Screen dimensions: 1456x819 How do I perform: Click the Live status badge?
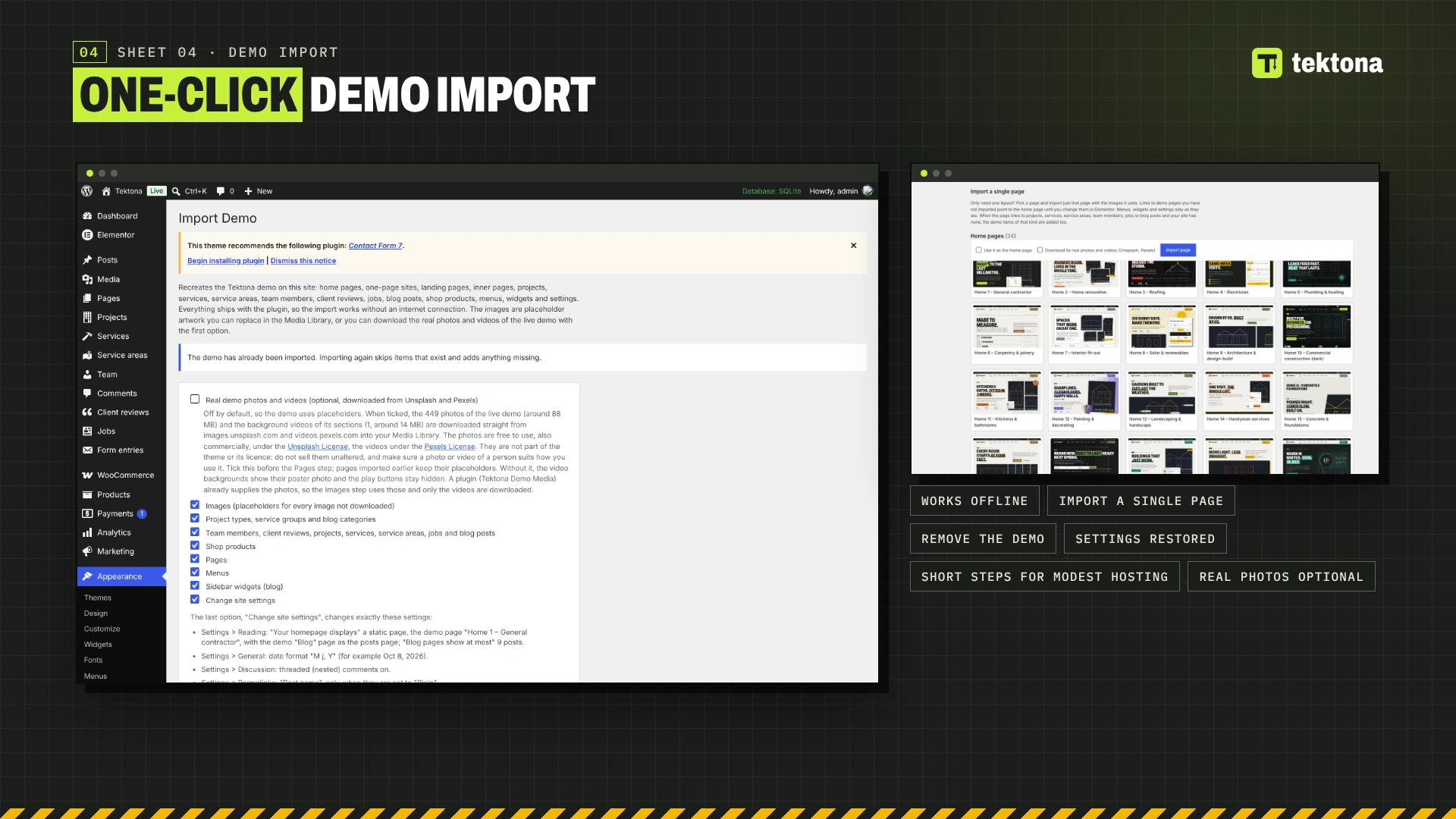click(156, 191)
